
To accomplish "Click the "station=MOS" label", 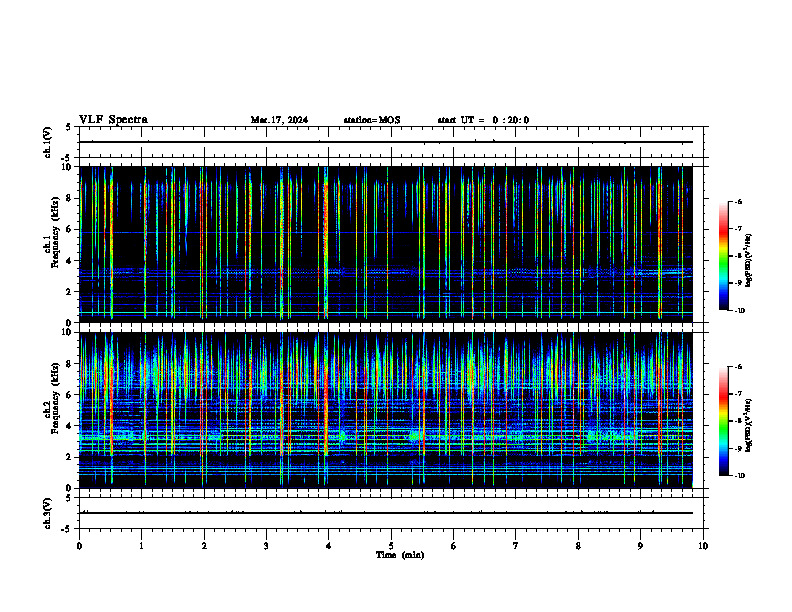I will pos(372,120).
